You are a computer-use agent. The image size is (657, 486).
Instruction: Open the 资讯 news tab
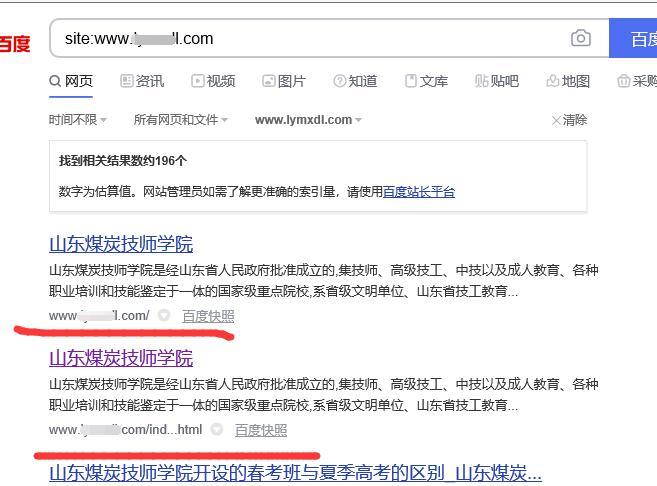pos(142,81)
